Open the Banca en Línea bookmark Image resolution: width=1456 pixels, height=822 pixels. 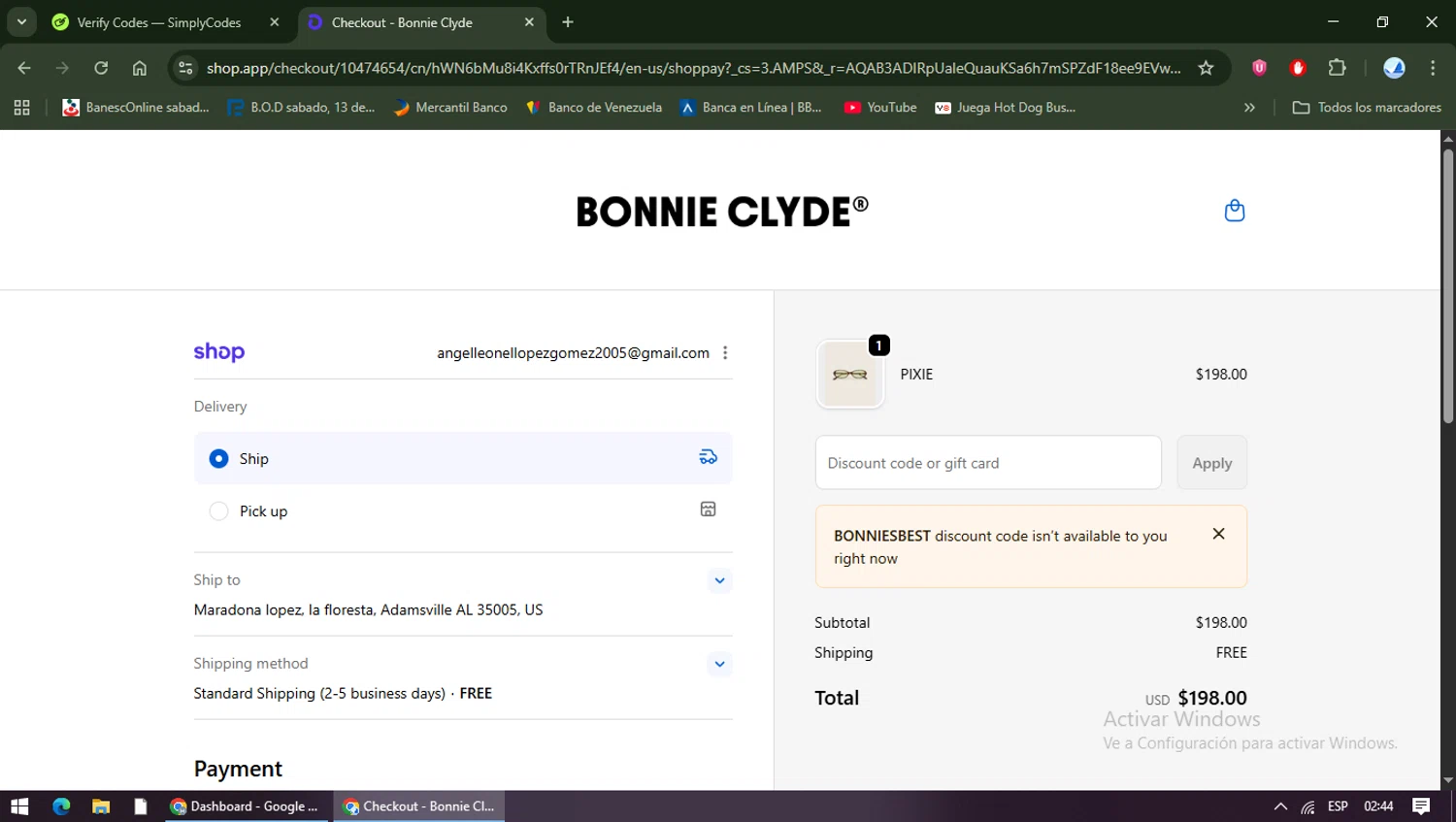(750, 108)
